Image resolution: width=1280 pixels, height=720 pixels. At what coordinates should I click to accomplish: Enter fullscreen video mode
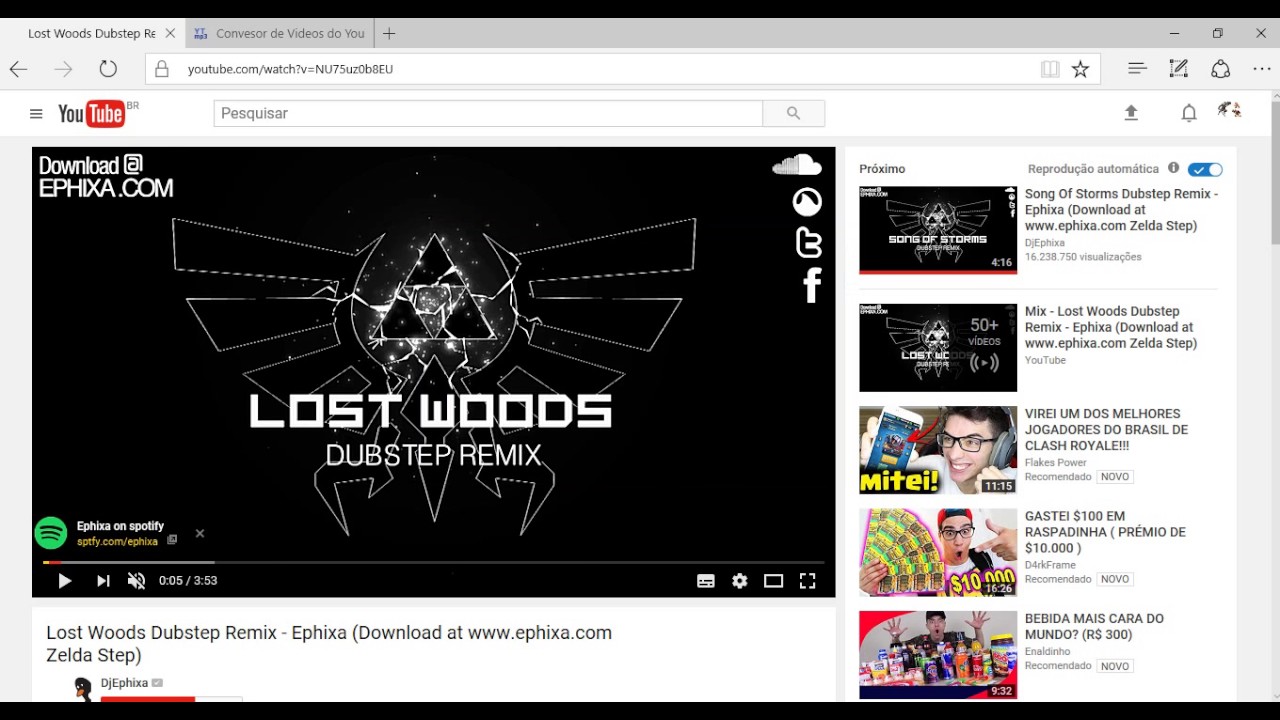pyautogui.click(x=808, y=581)
